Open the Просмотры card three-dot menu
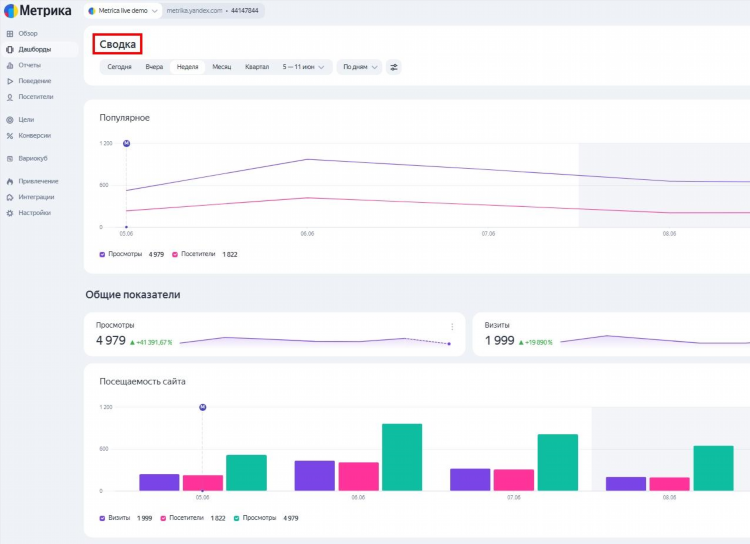The image size is (750, 544). pyautogui.click(x=452, y=327)
